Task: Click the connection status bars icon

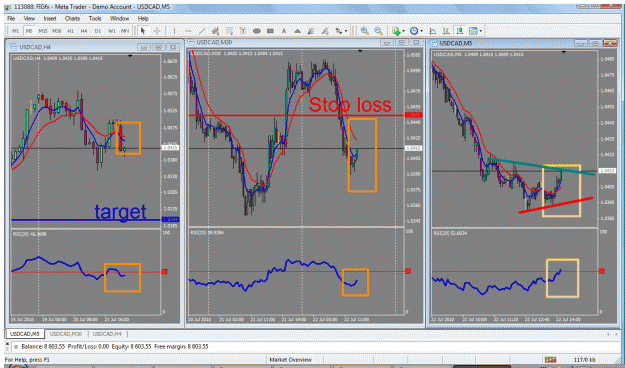Action: (x=550, y=360)
